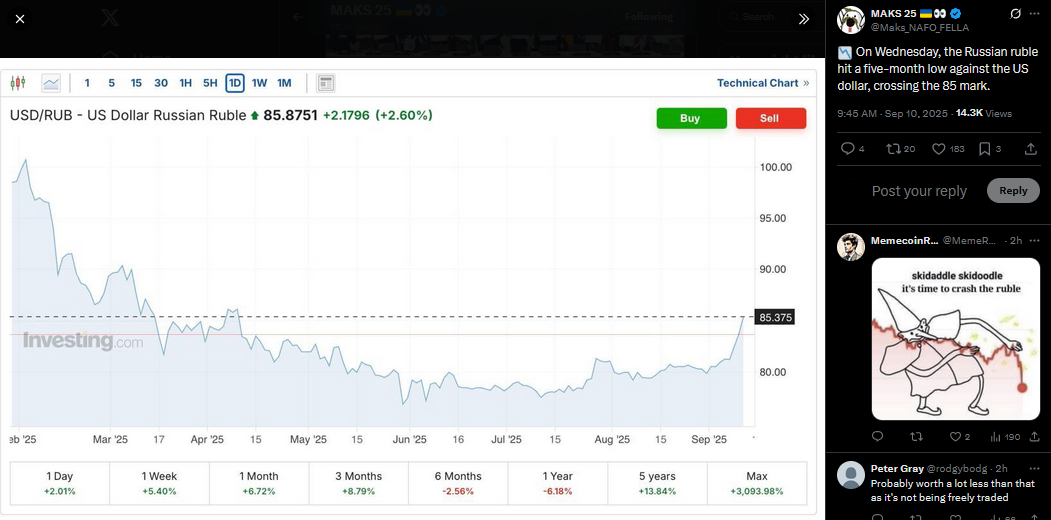Select the area chart type icon

point(51,83)
